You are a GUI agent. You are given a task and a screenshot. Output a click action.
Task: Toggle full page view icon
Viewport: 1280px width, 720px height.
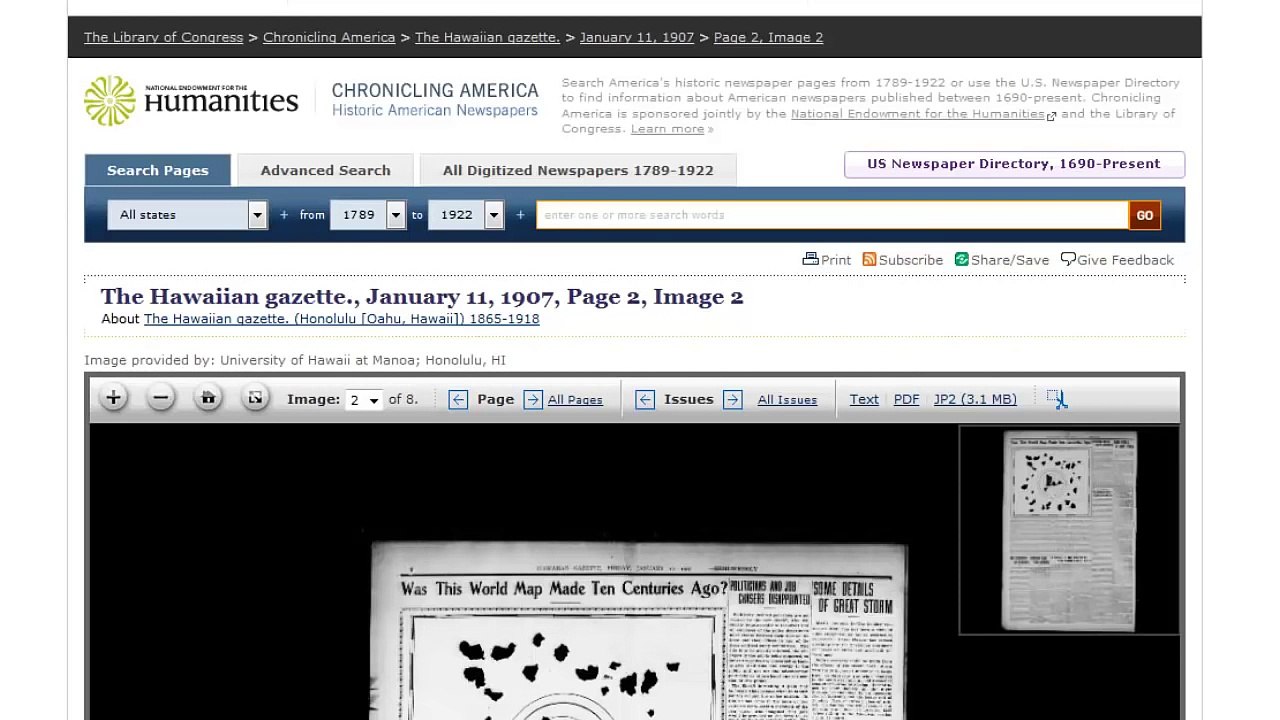255,398
